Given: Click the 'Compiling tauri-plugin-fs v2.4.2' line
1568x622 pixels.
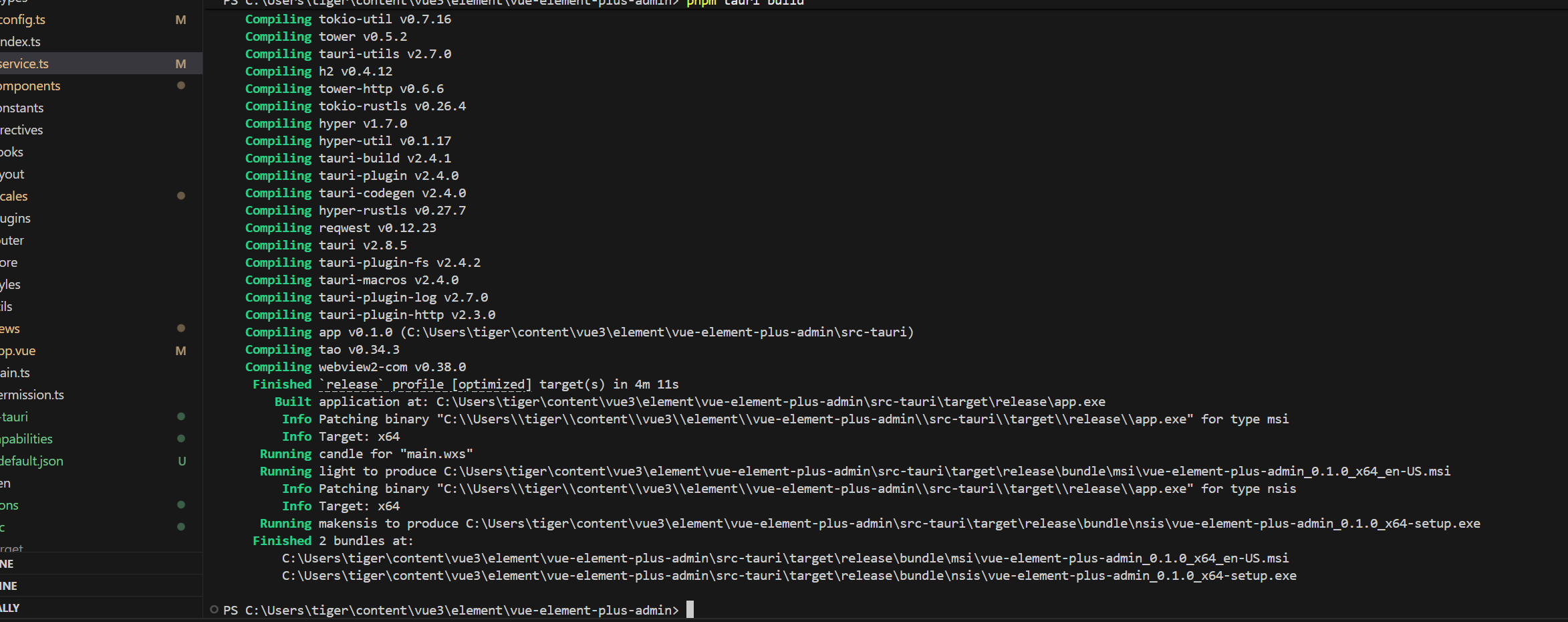Looking at the screenshot, I should tap(363, 263).
